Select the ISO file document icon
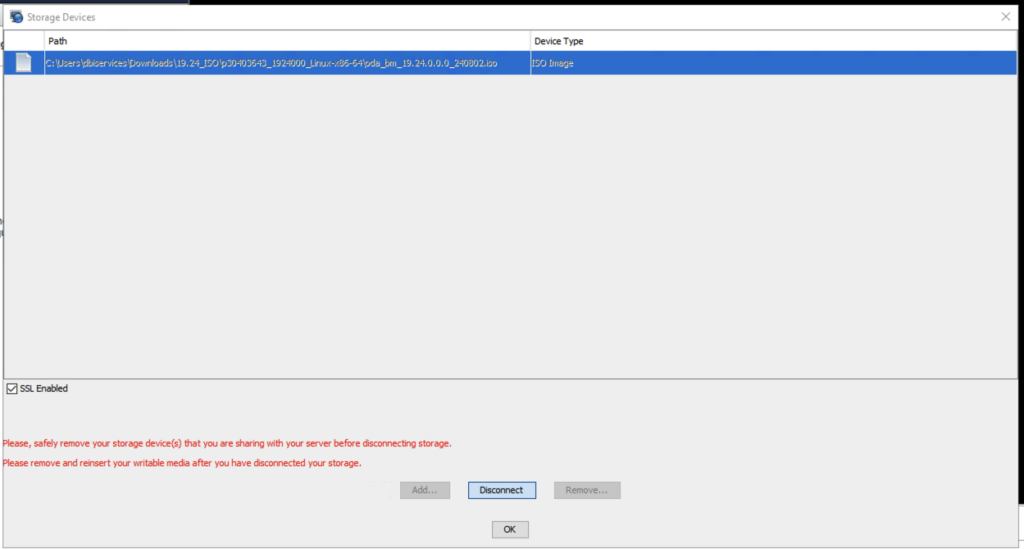Image resolution: width=1024 pixels, height=549 pixels. point(23,63)
